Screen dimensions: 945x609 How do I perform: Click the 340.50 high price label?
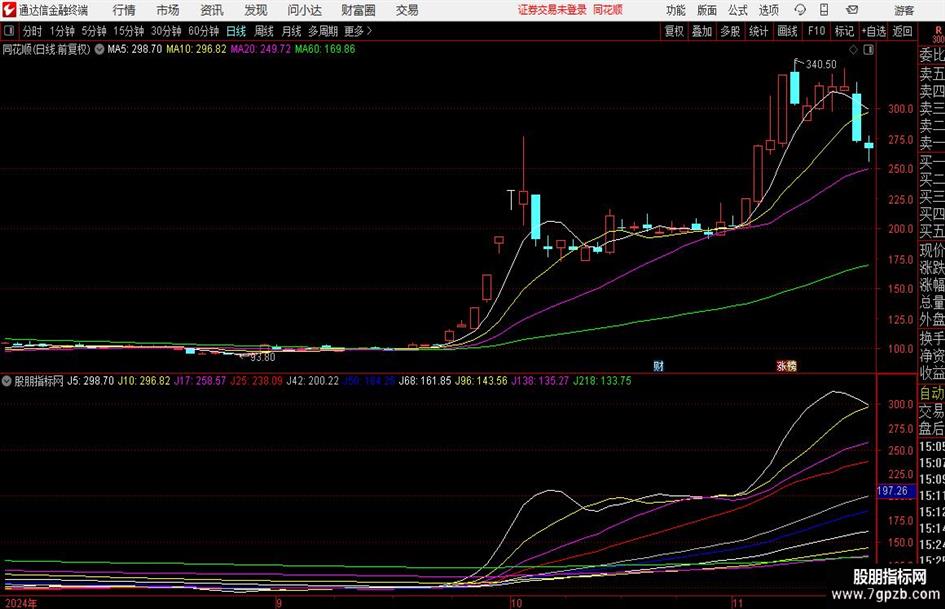click(821, 64)
